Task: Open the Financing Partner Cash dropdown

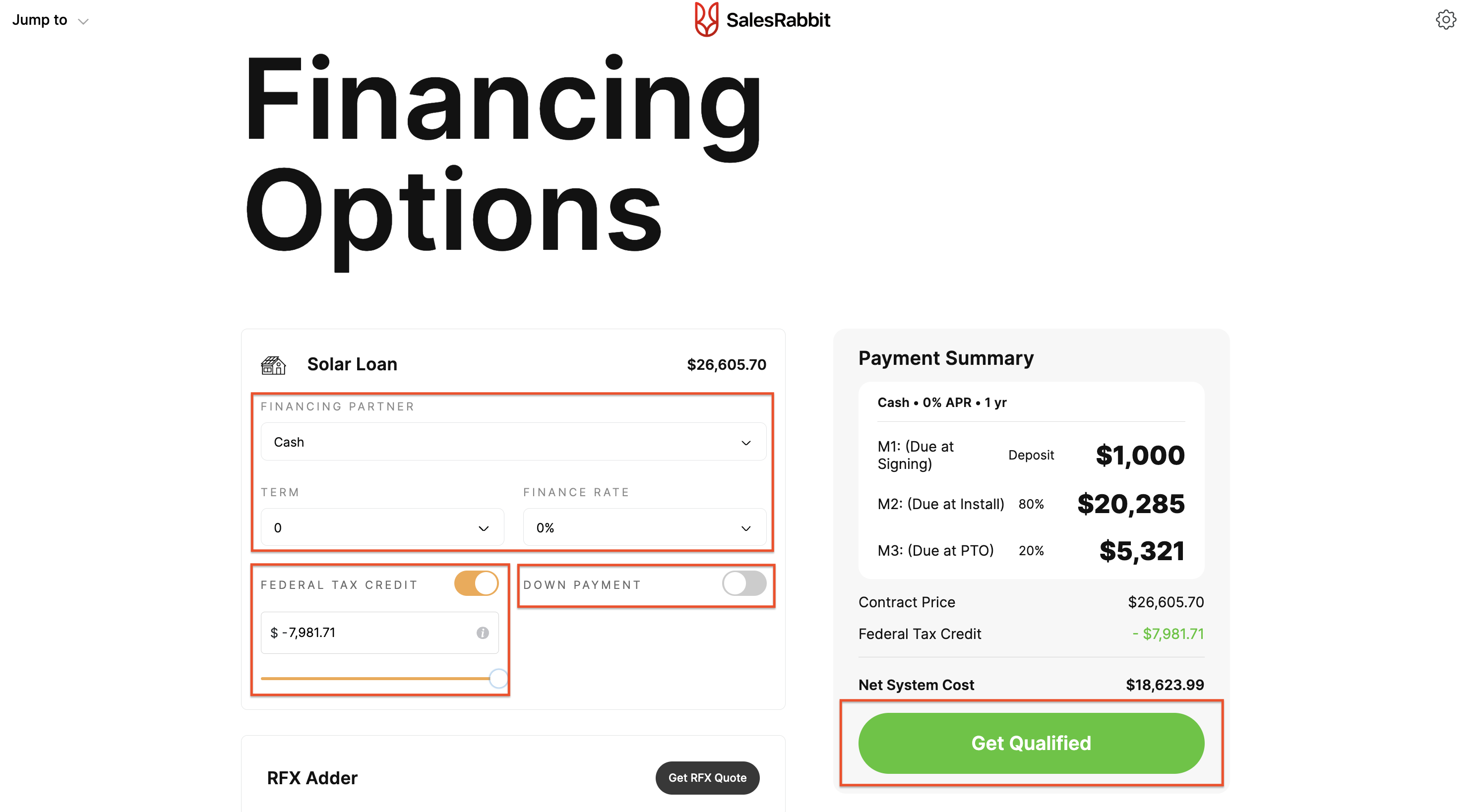Action: click(513, 442)
